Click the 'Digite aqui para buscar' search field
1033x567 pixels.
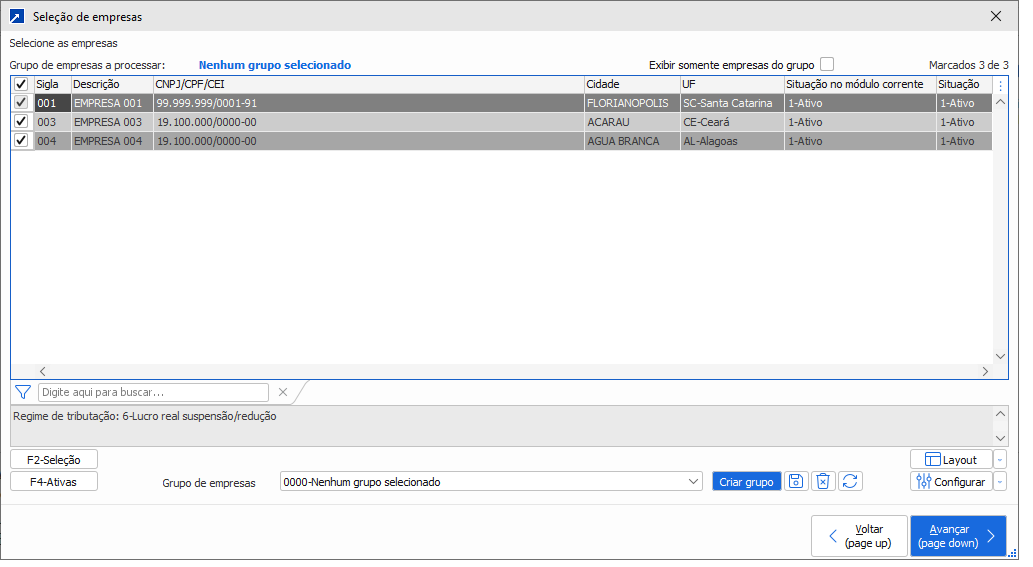(x=153, y=392)
